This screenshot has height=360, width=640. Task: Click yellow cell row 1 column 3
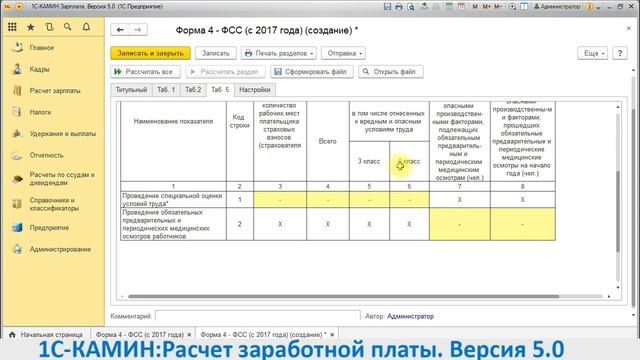[280, 200]
